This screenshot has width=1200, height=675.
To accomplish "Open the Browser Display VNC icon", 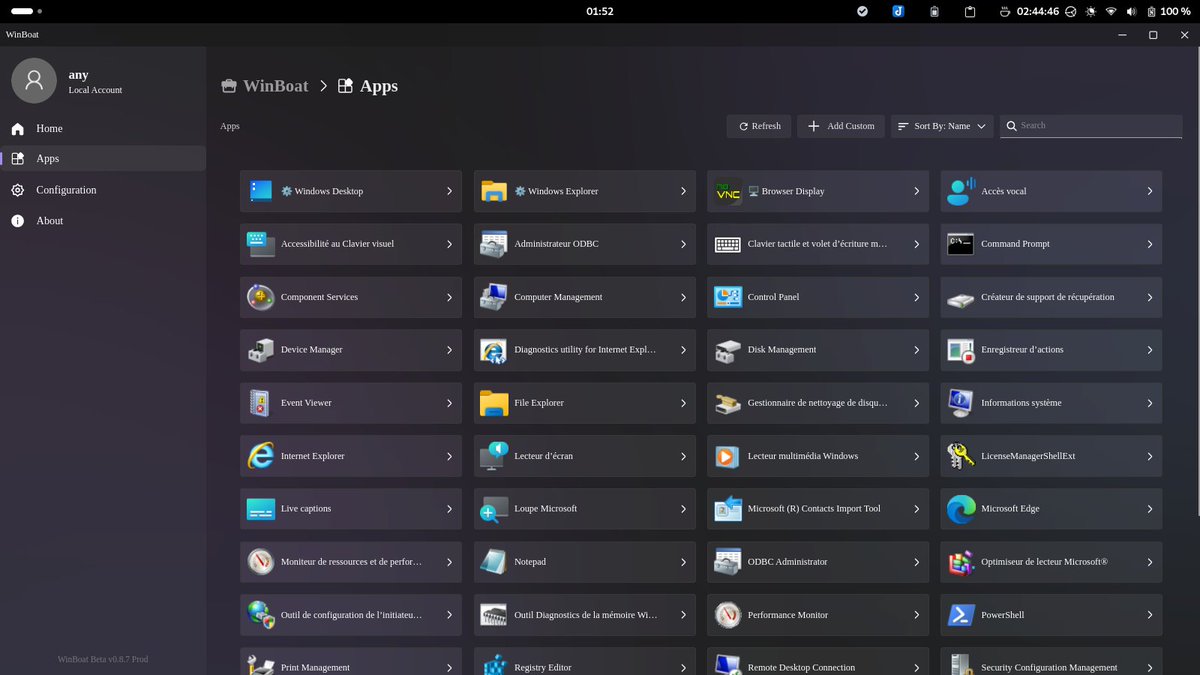I will point(728,191).
